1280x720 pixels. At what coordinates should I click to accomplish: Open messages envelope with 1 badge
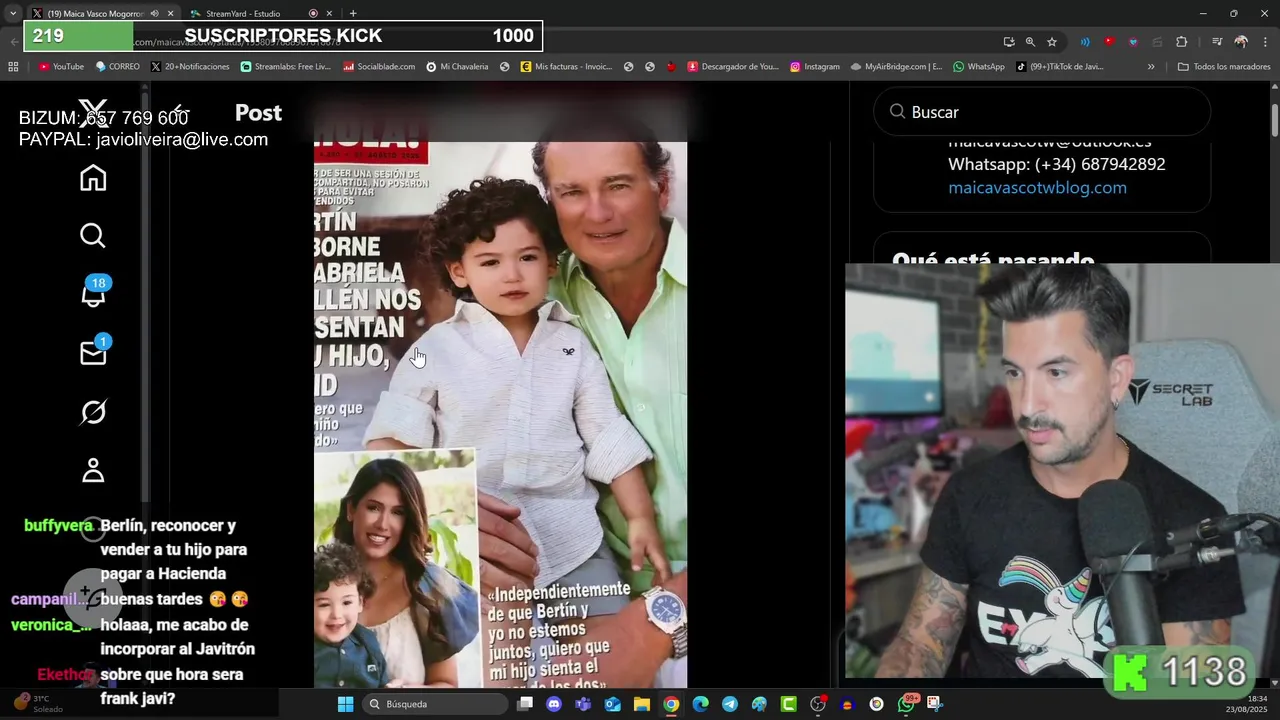click(x=93, y=352)
